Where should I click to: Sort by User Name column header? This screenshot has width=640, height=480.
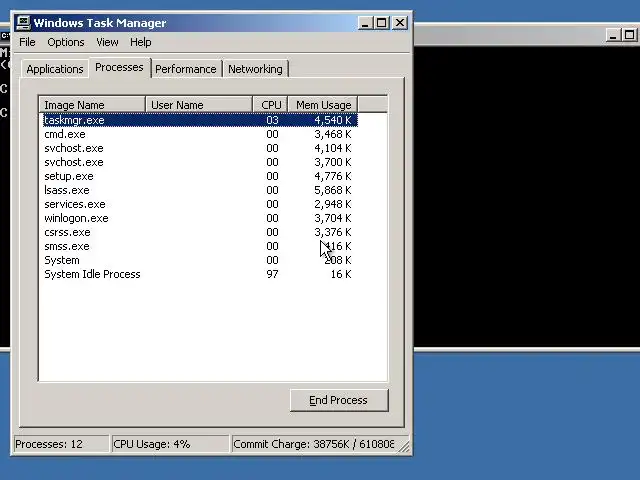click(x=199, y=105)
